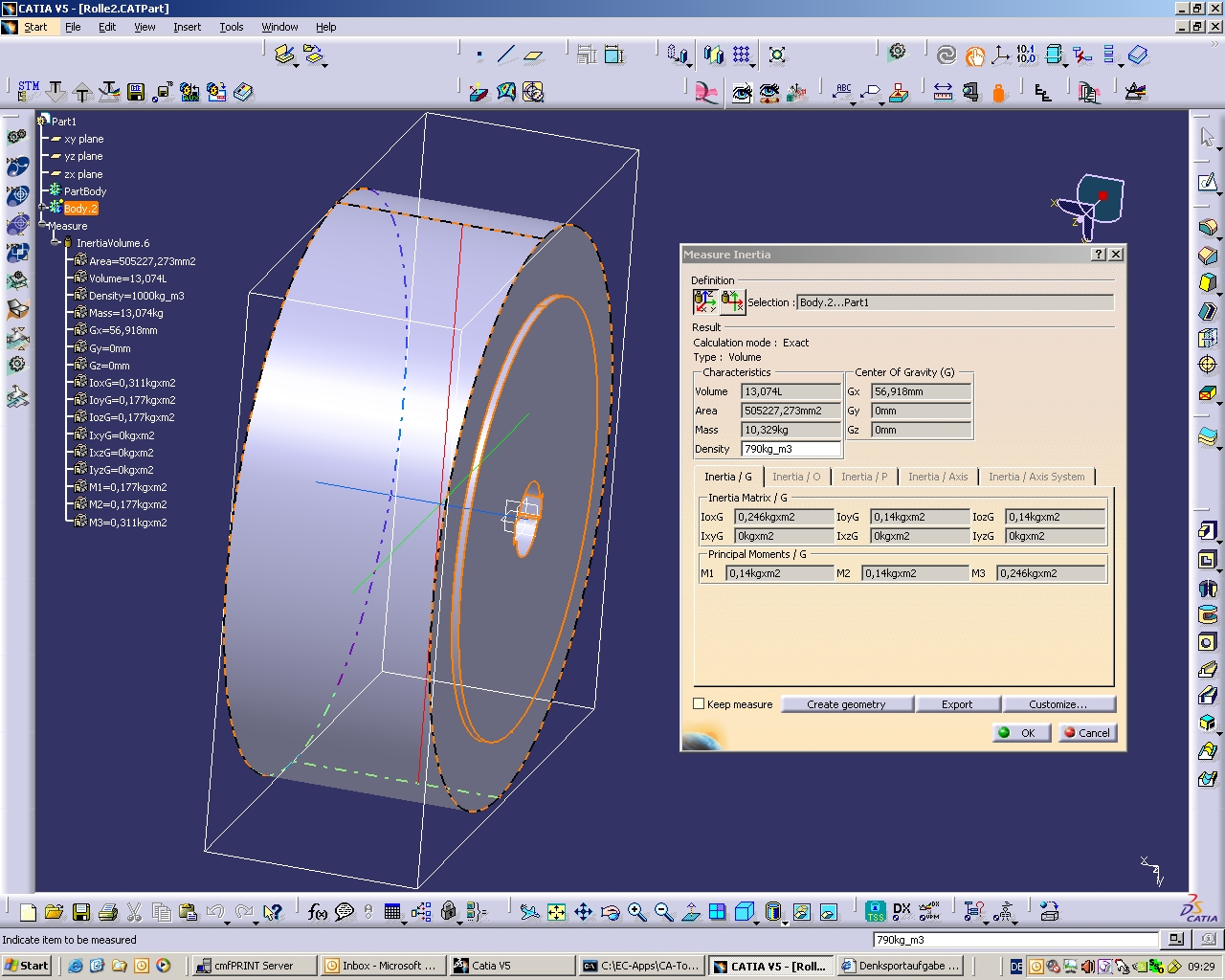
Task: Click the Save disk icon in bottom toolbar
Action: coord(81,912)
